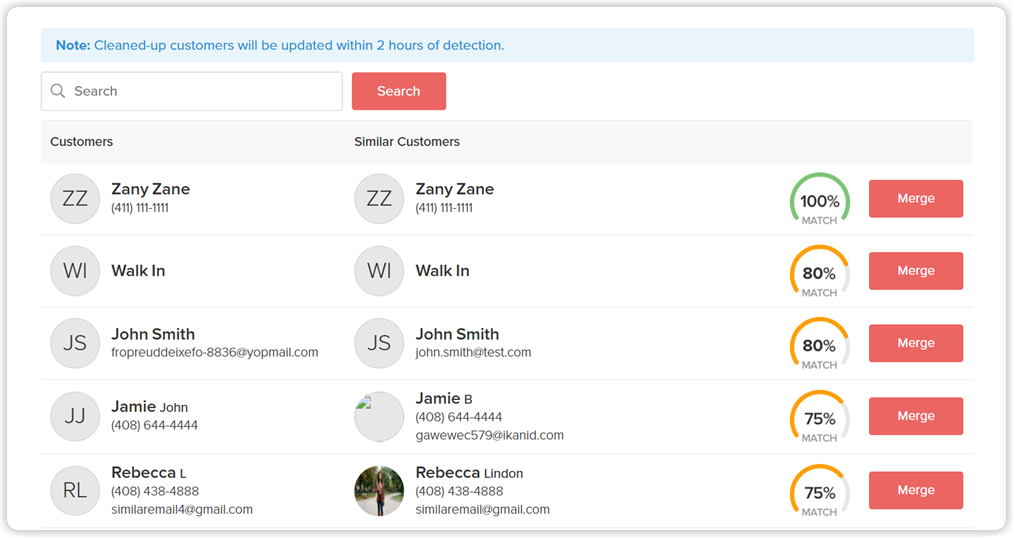1014x538 pixels.
Task: Click email fropreuddeixefo-8836@yopmail.com
Action: tap(215, 352)
